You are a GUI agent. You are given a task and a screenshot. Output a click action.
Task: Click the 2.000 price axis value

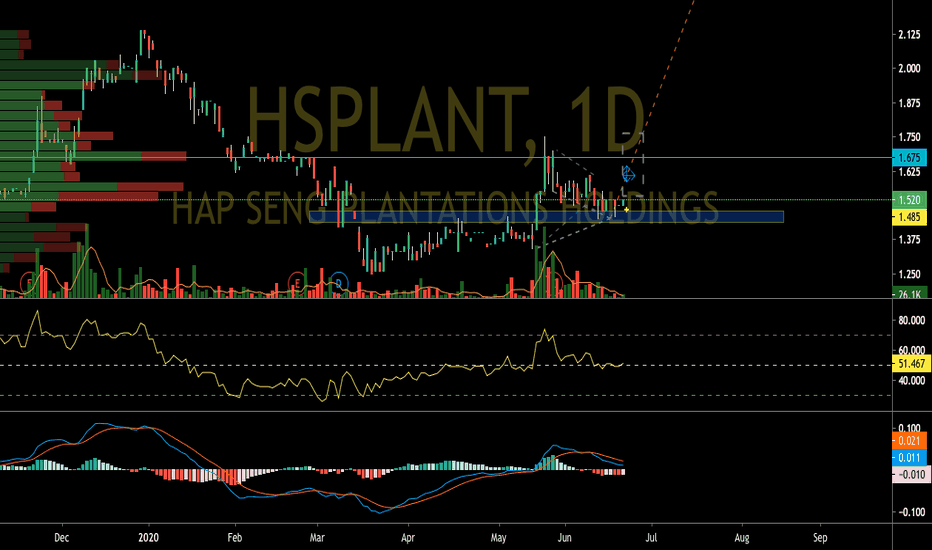tap(909, 69)
